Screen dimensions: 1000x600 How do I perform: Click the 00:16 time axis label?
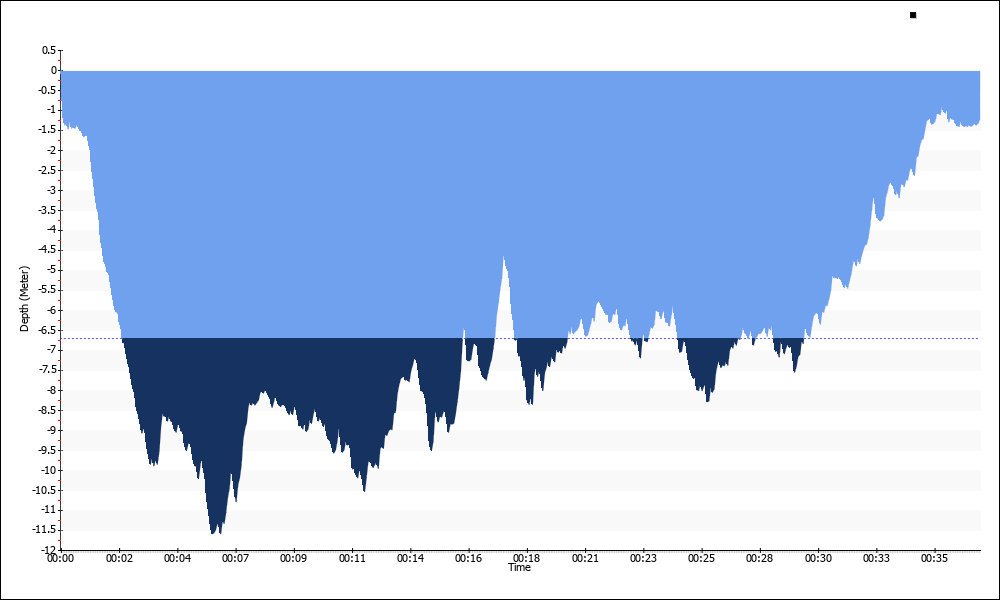pyautogui.click(x=468, y=559)
